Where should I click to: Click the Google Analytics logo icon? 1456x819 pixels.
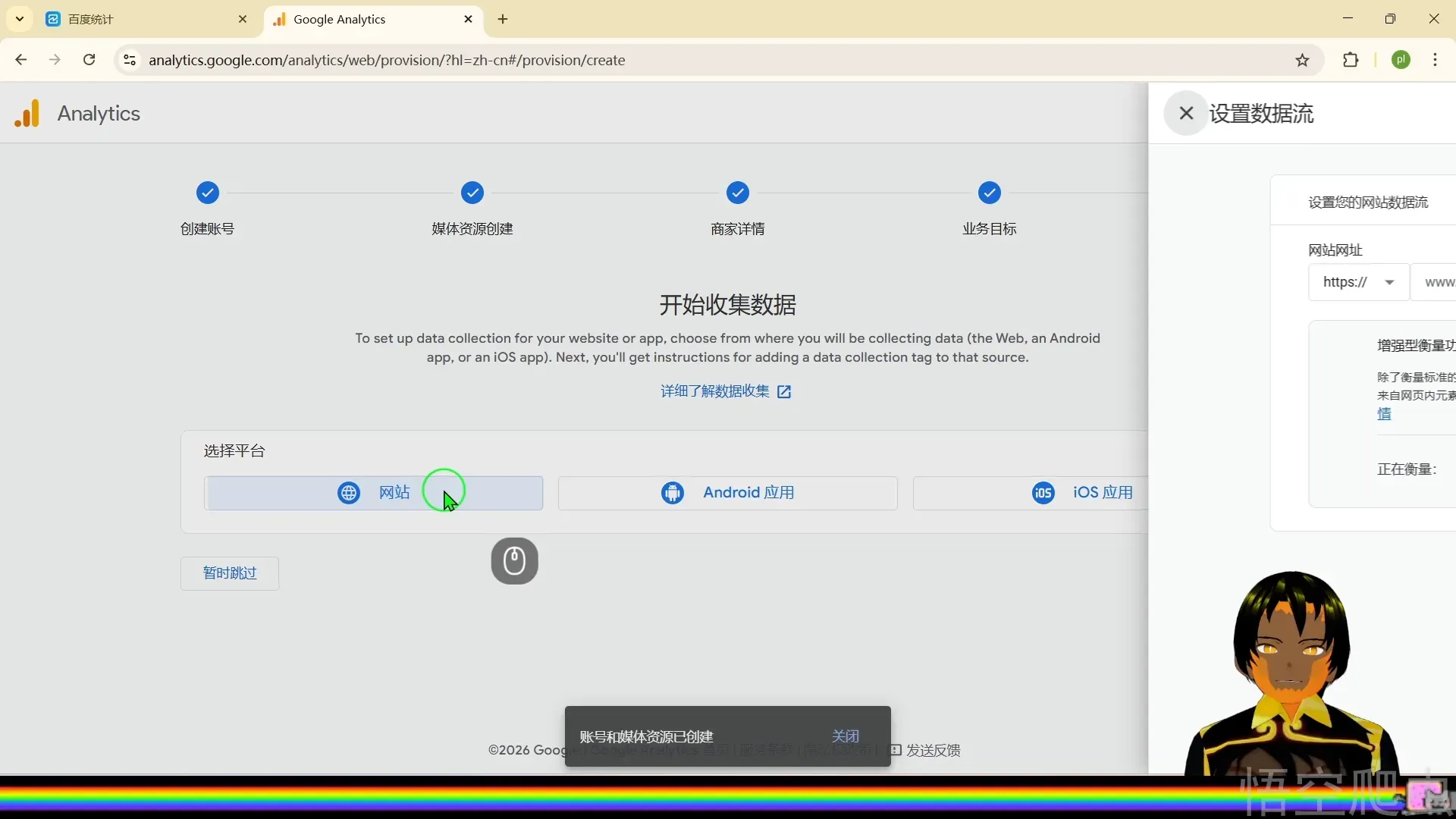pos(27,114)
